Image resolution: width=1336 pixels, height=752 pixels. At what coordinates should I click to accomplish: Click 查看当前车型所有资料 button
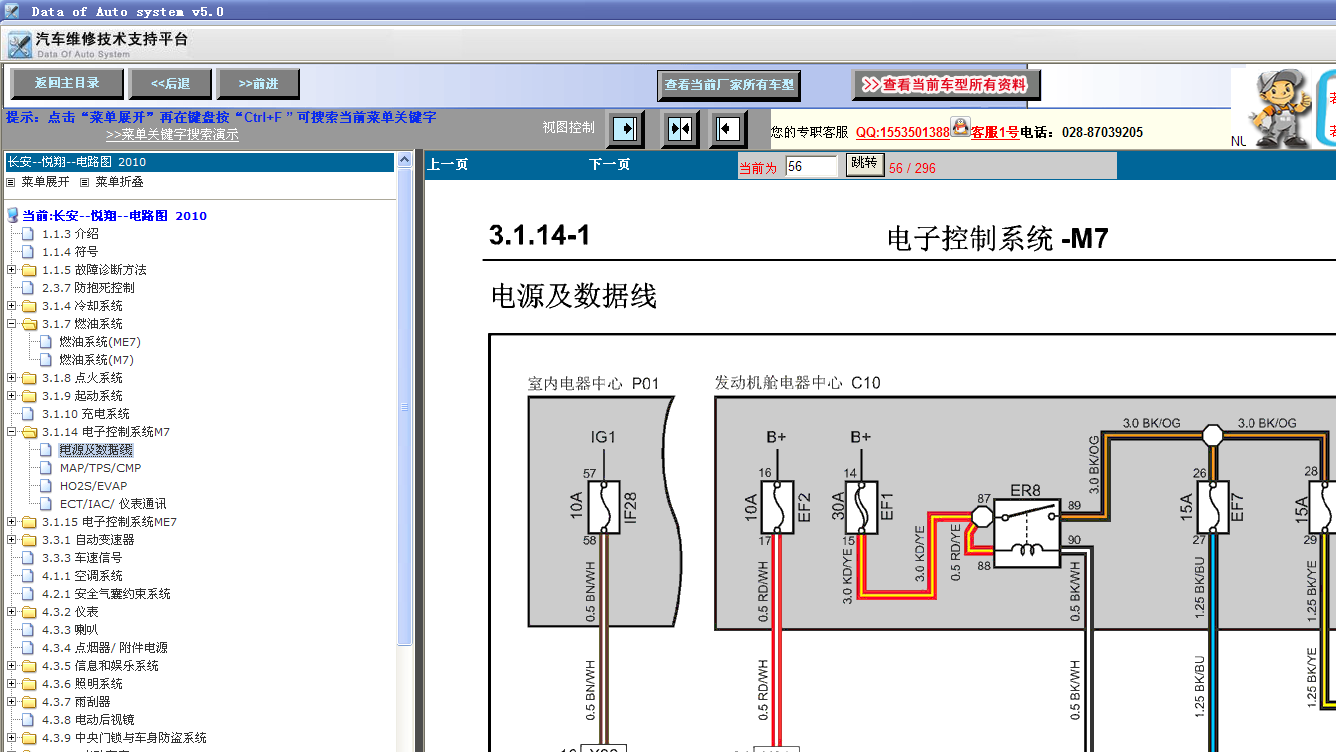945,85
